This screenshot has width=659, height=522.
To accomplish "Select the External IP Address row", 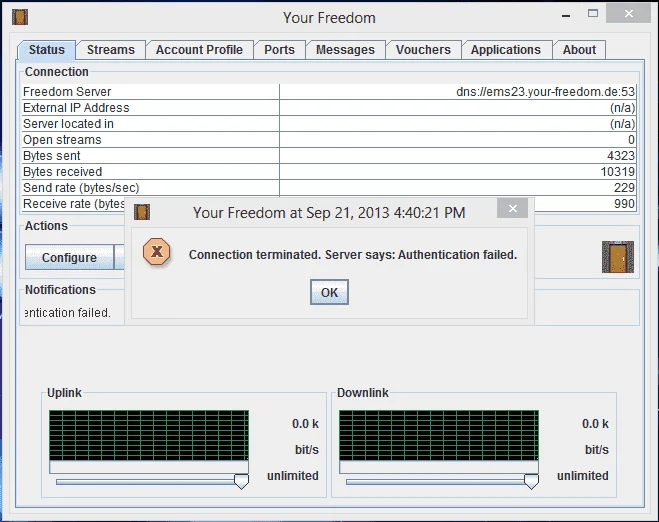I will (329, 108).
